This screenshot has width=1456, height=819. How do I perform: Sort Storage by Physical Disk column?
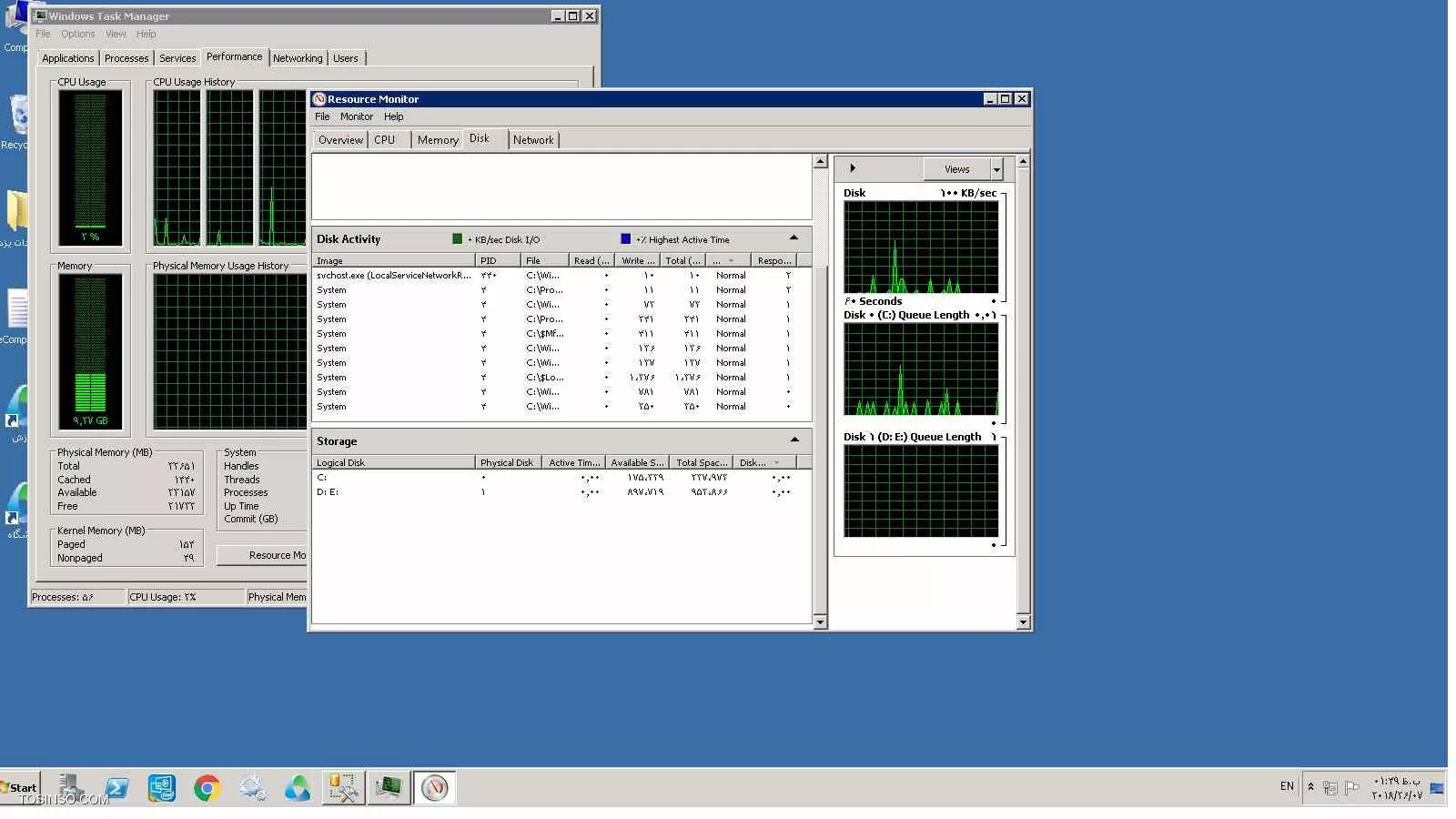(x=508, y=463)
